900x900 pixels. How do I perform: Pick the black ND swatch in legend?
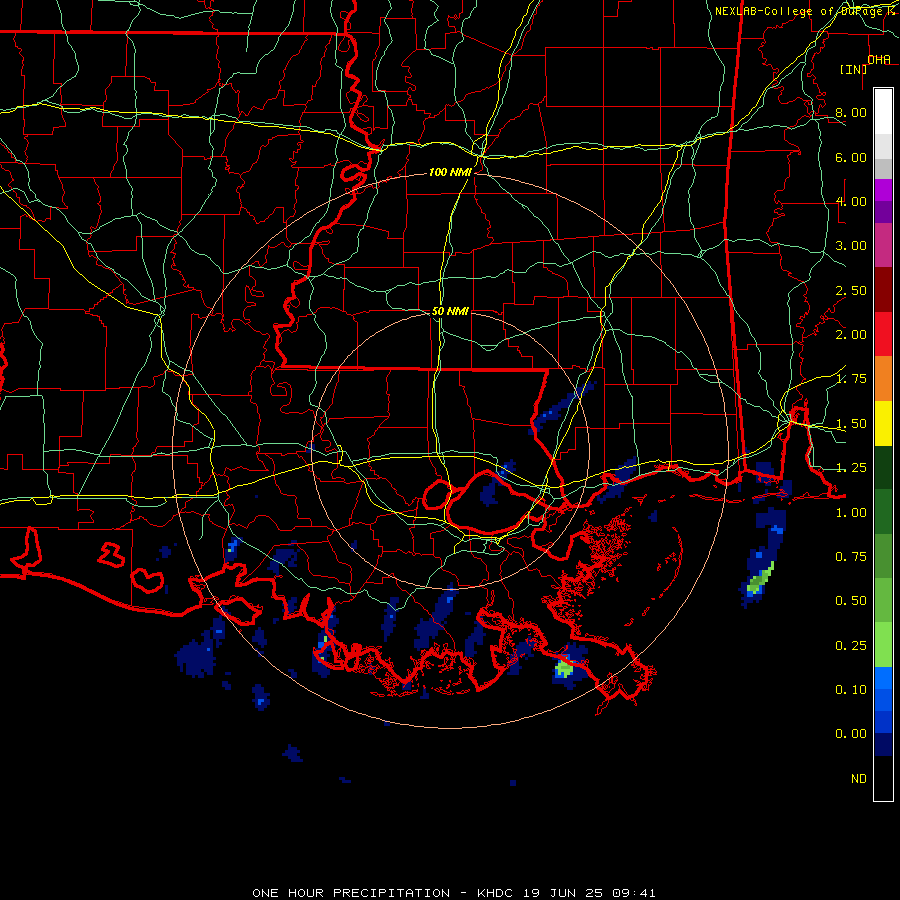[x=883, y=778]
